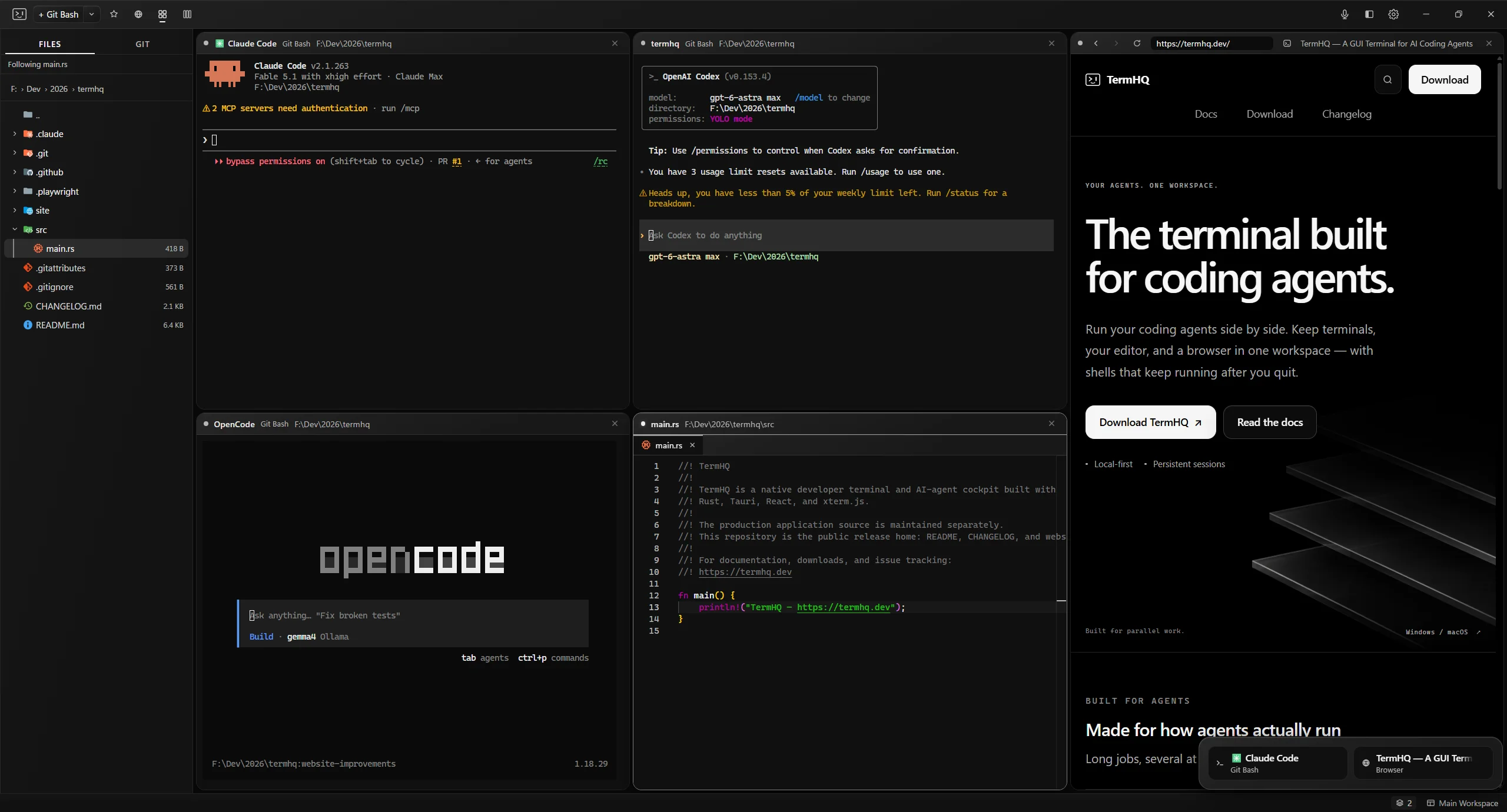
Task: Go forward in the browser pane
Action: pos(1116,44)
